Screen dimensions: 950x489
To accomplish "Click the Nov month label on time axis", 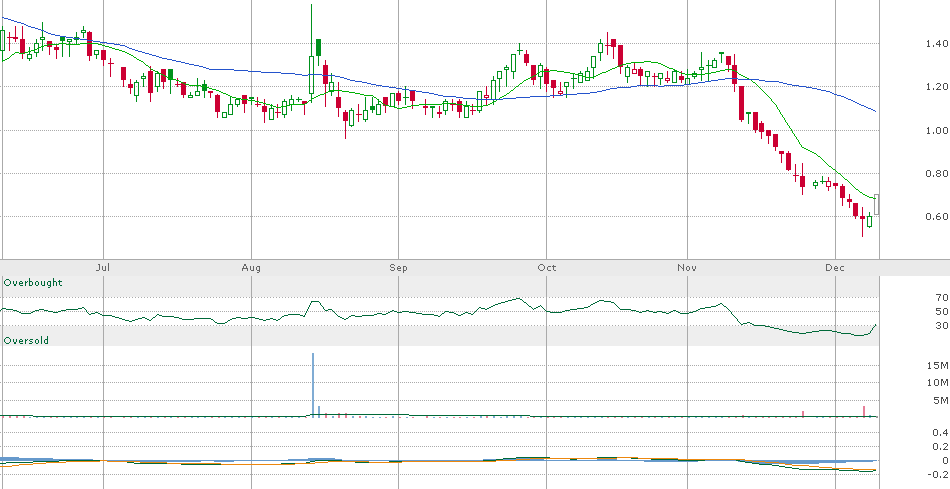I will pos(687,268).
